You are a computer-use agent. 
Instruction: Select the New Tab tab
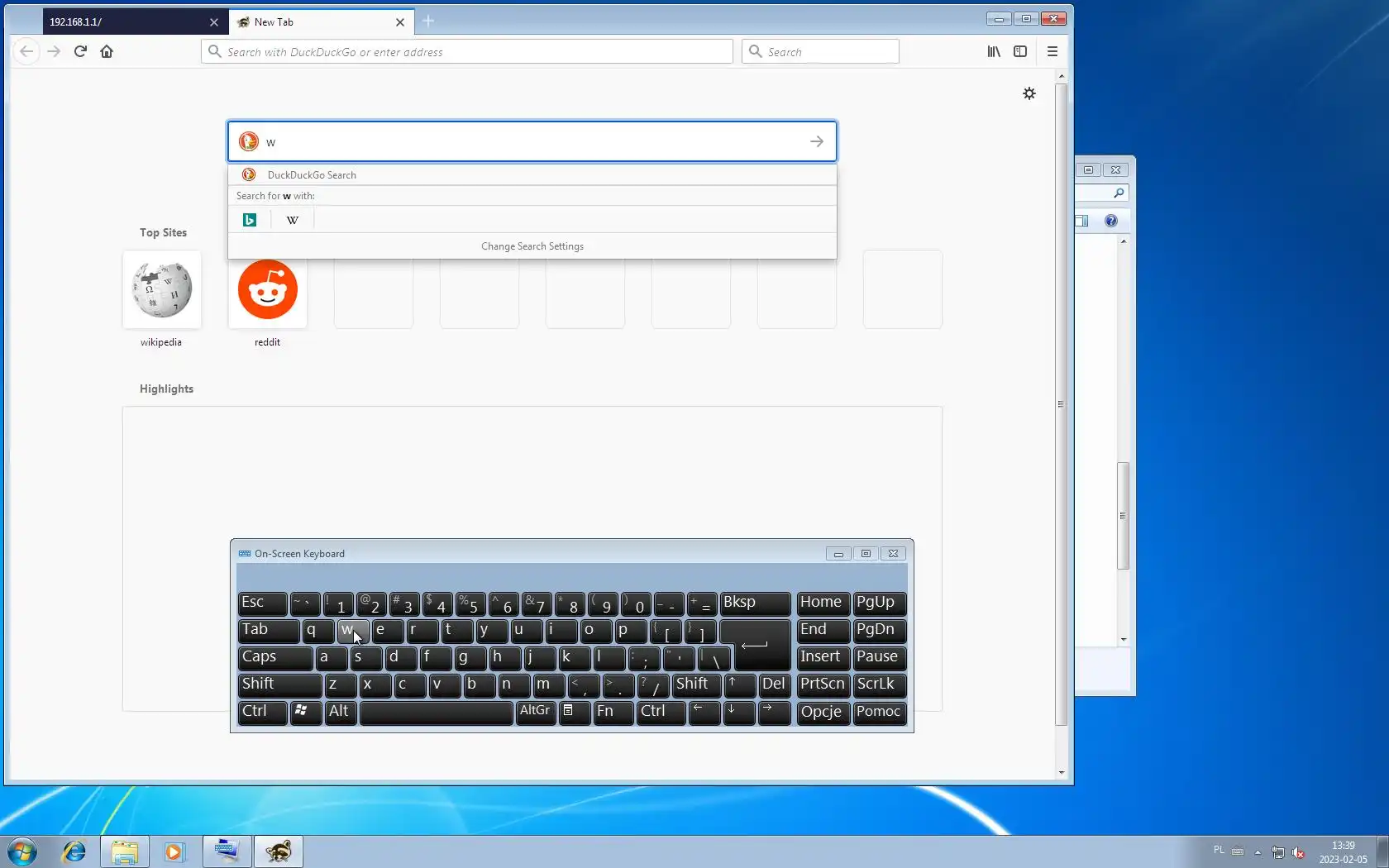point(322,22)
